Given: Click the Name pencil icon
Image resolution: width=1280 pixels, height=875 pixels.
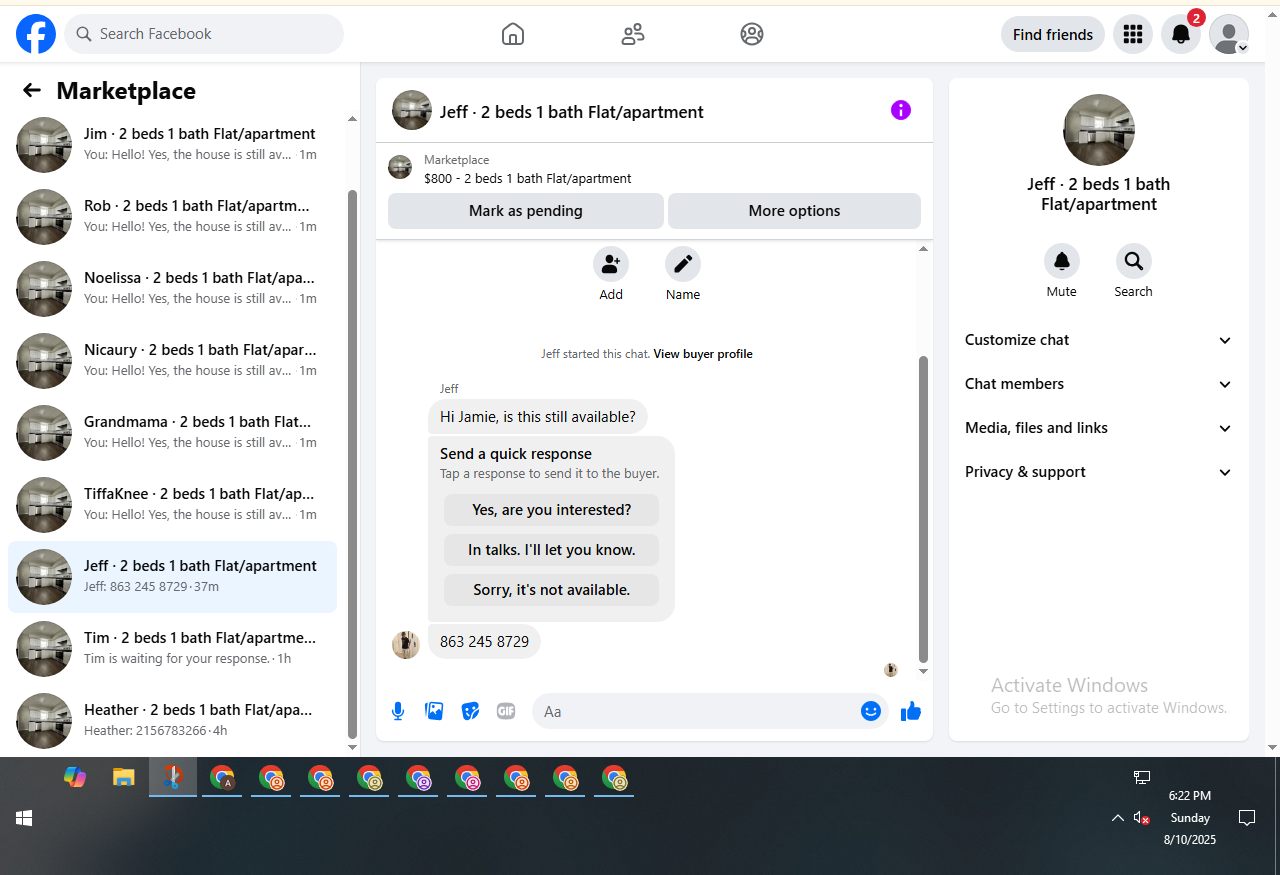Looking at the screenshot, I should (x=683, y=264).
